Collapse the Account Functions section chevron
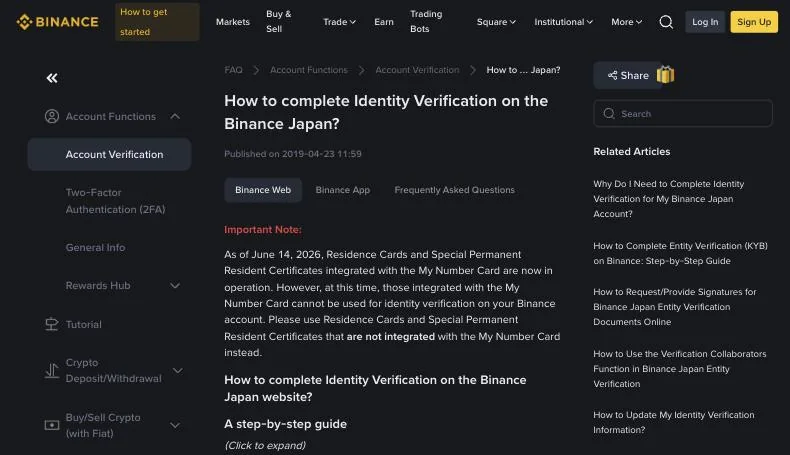The image size is (790, 455). pos(175,116)
